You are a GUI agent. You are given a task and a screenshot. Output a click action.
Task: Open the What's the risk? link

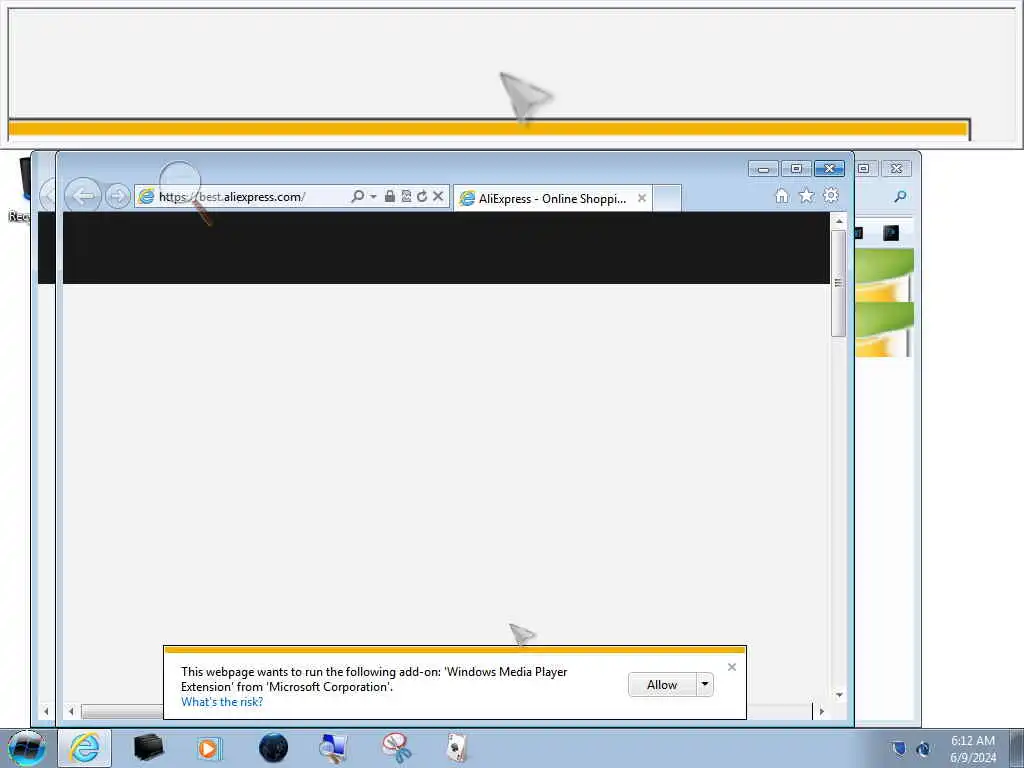[x=222, y=702]
